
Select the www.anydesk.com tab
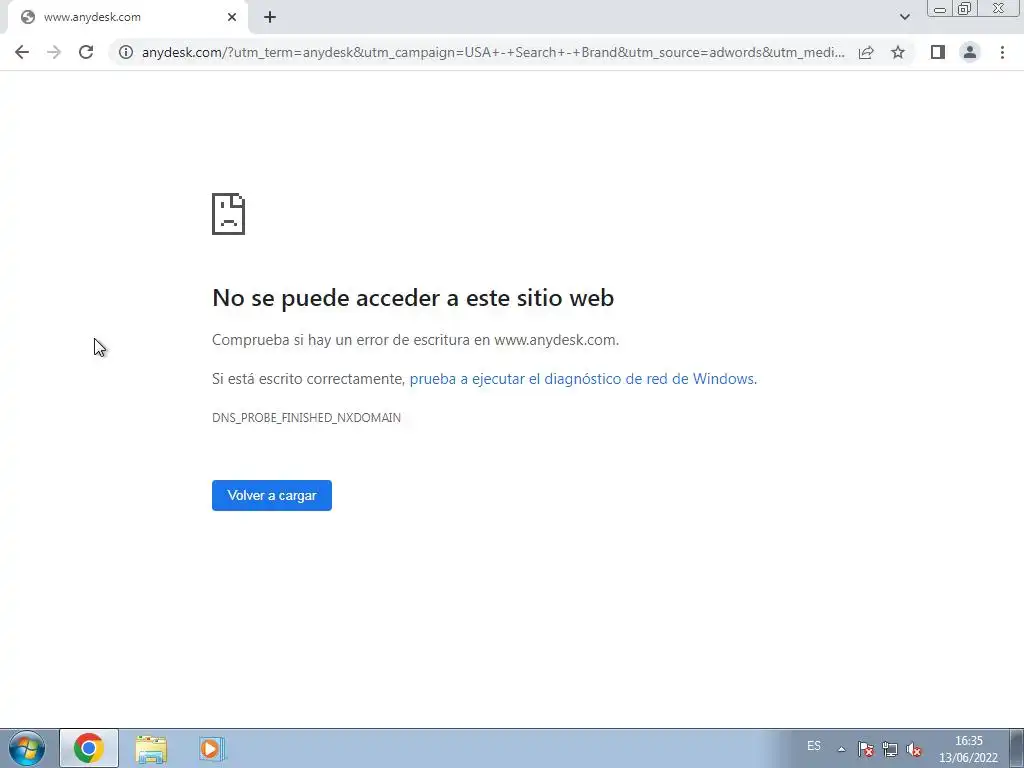click(127, 17)
